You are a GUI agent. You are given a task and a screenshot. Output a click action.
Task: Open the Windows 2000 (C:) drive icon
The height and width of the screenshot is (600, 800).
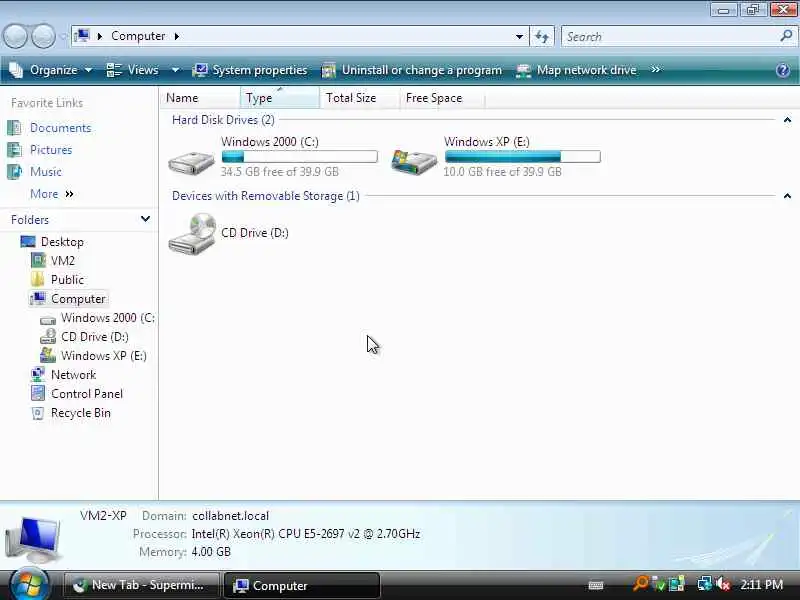pos(191,162)
